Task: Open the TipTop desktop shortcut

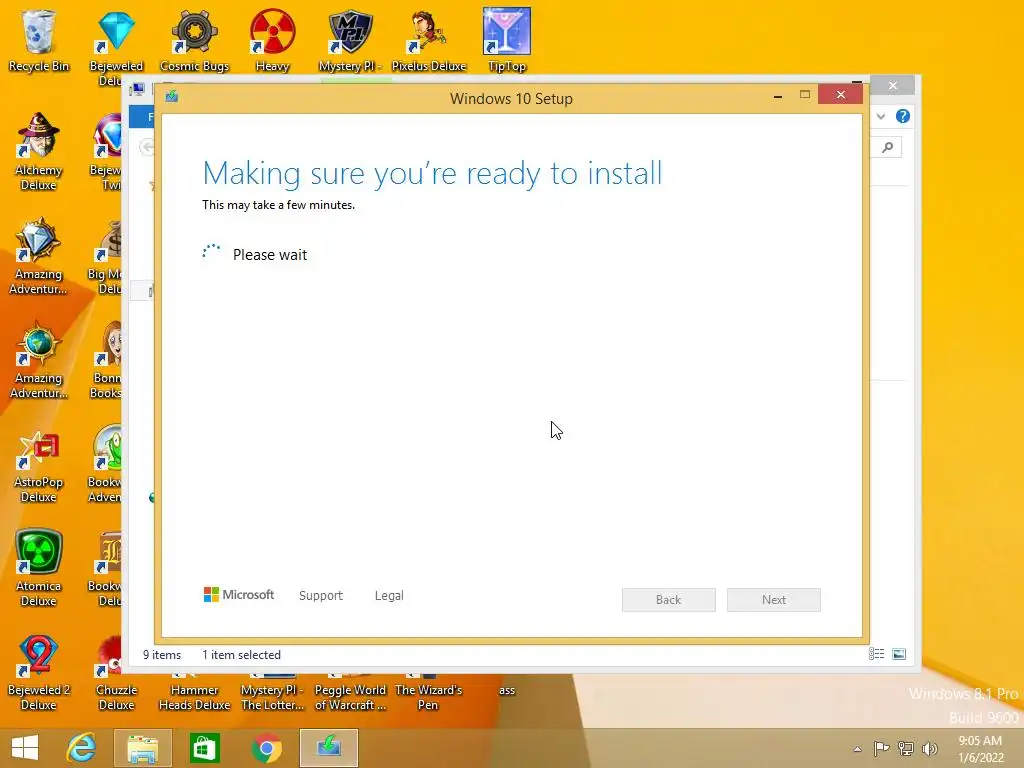Action: (506, 39)
